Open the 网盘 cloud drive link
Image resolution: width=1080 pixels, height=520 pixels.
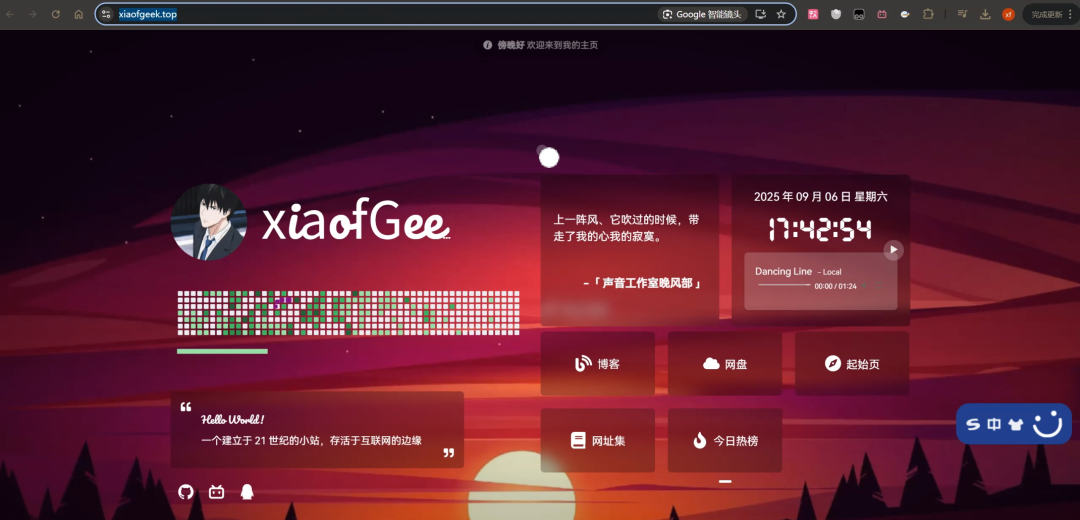pos(725,364)
